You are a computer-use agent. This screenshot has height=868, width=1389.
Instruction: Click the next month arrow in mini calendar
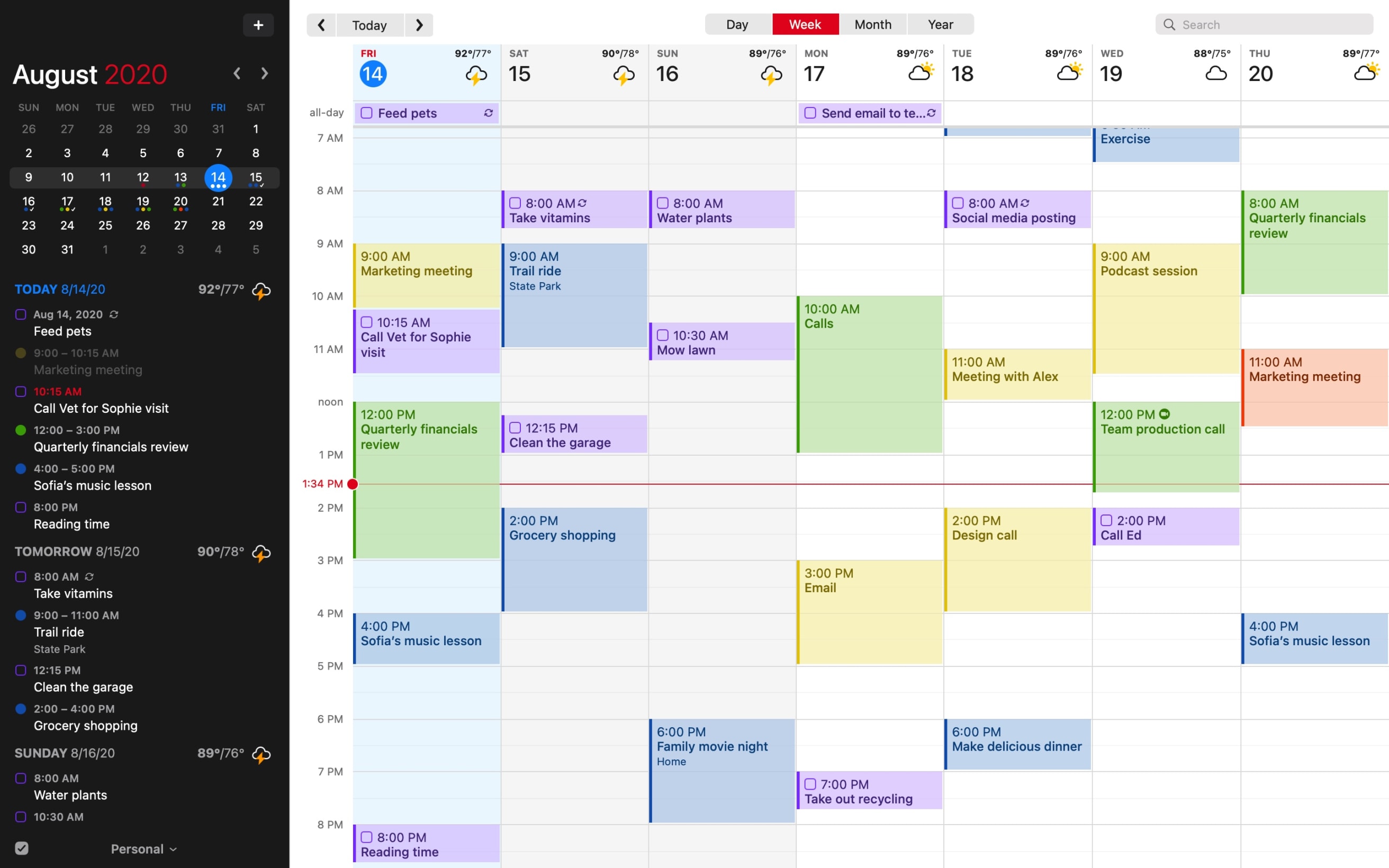click(264, 73)
